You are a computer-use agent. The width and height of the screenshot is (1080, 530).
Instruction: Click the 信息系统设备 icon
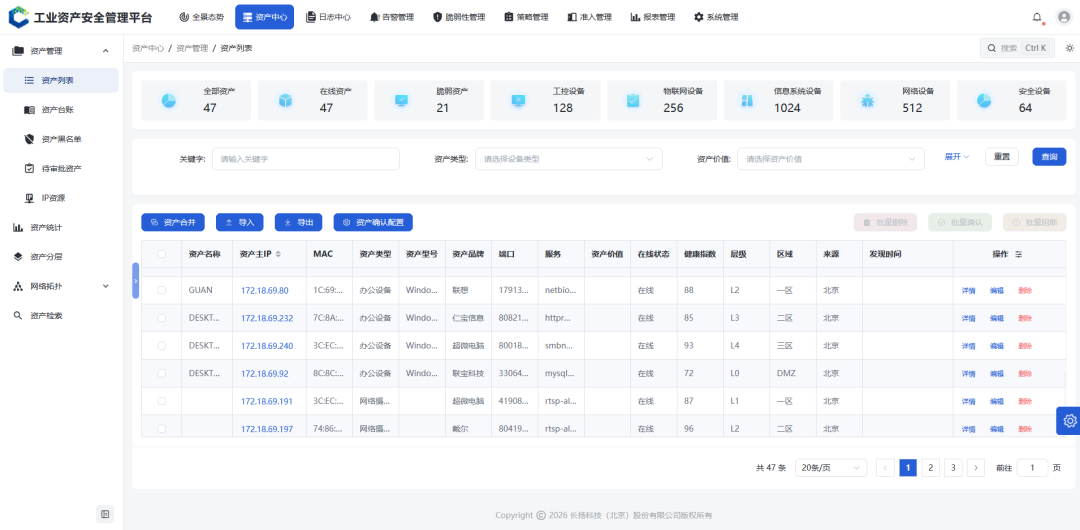pos(747,101)
